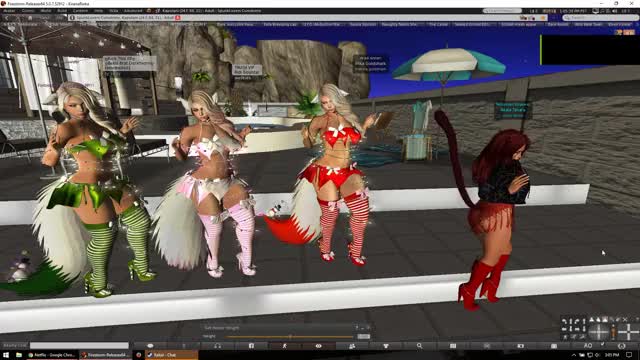Click the eye icon on the bottom toolbar
Viewport: 640px width, 360px height.
318,346
